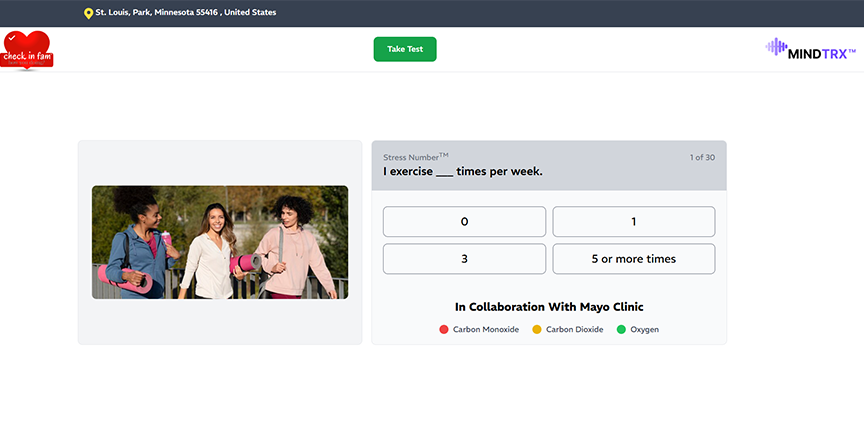Click the yellow Carbon Dioxide dot

coord(537,330)
